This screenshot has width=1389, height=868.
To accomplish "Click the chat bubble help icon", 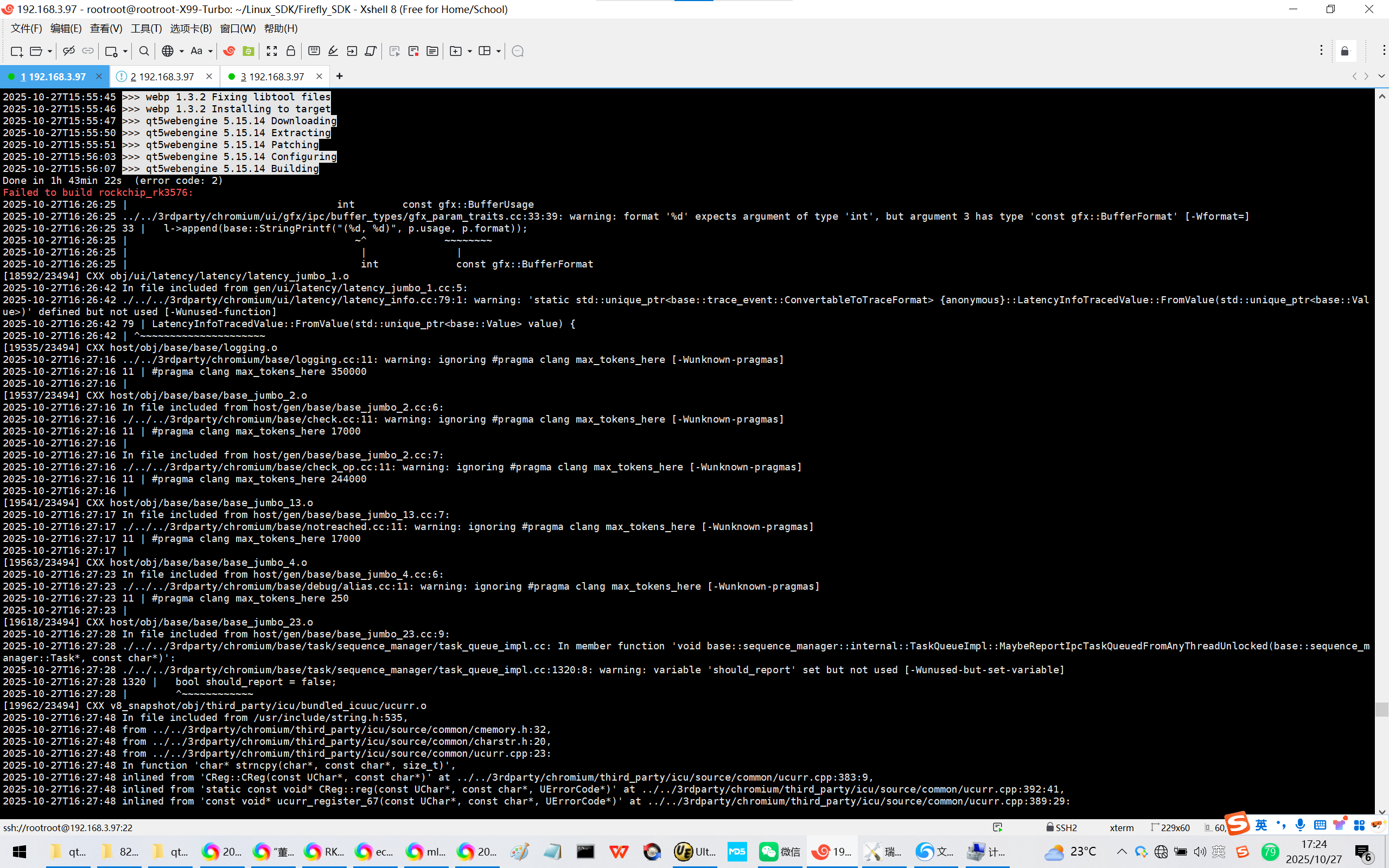I will [517, 51].
